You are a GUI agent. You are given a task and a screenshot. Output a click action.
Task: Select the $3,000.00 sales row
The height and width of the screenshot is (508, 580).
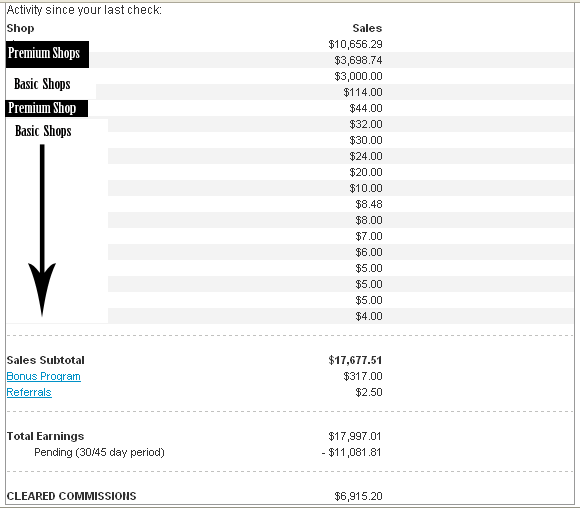(x=290, y=76)
